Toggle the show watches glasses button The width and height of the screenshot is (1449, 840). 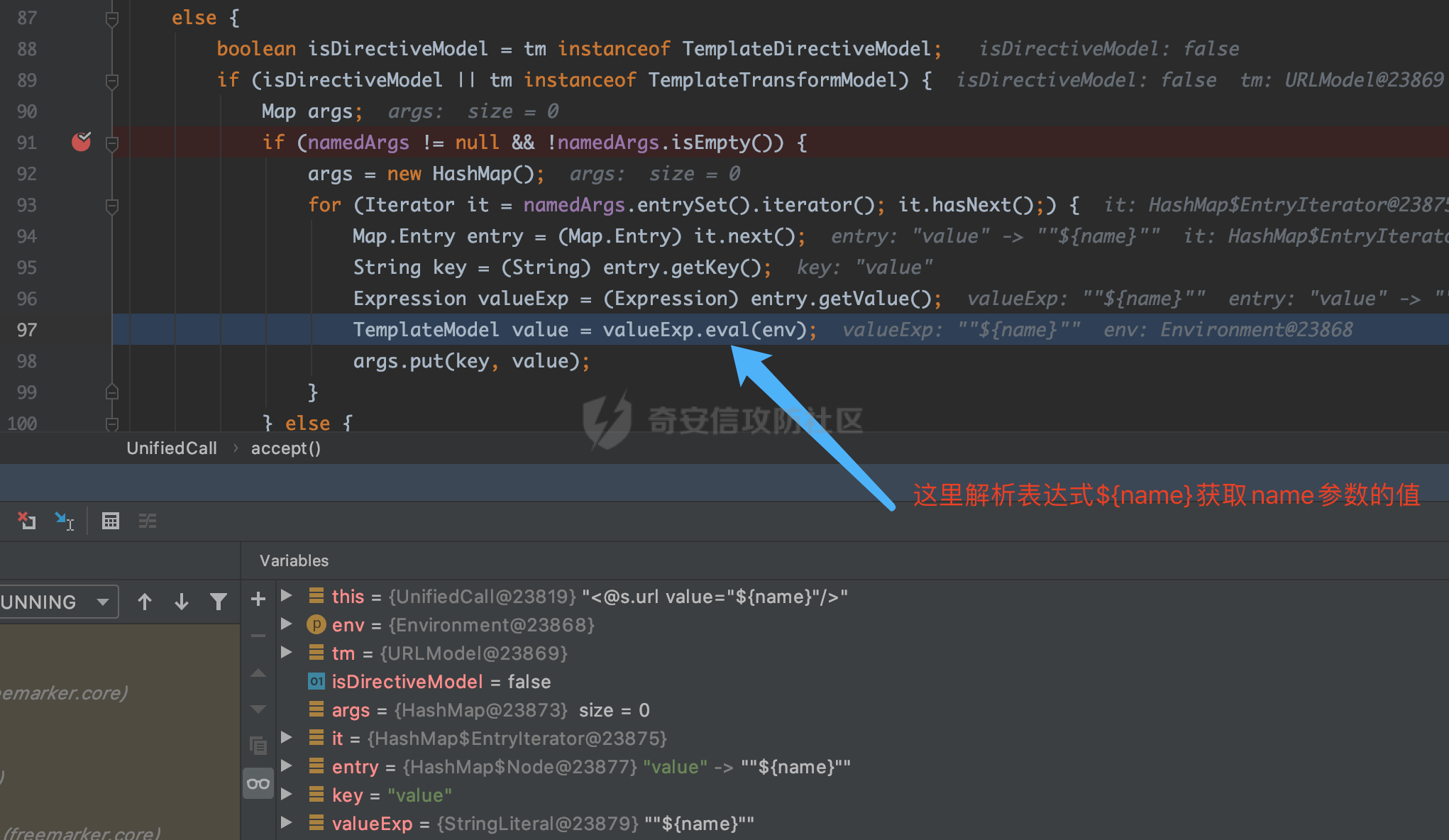258,783
